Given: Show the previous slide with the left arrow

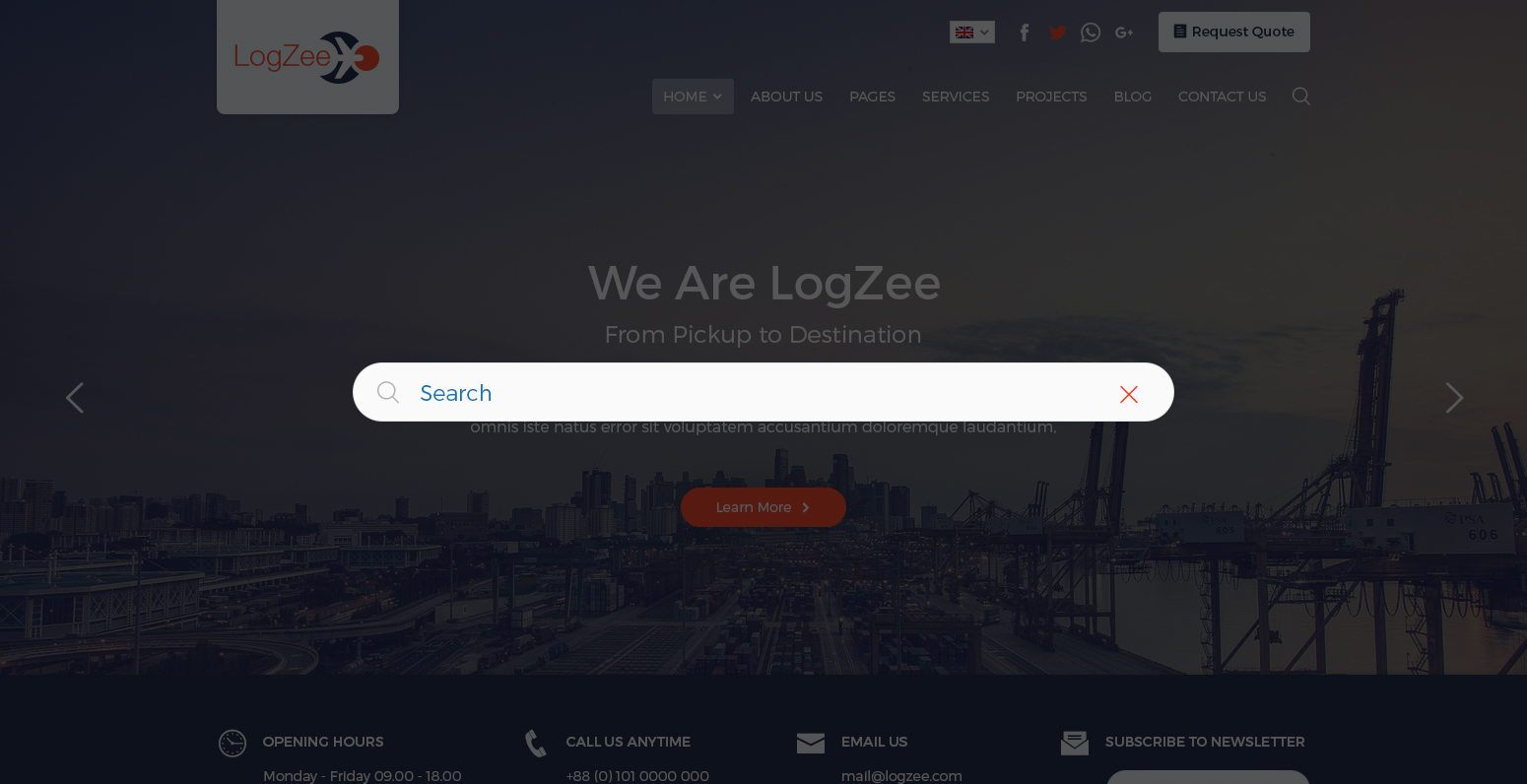Looking at the screenshot, I should point(75,398).
